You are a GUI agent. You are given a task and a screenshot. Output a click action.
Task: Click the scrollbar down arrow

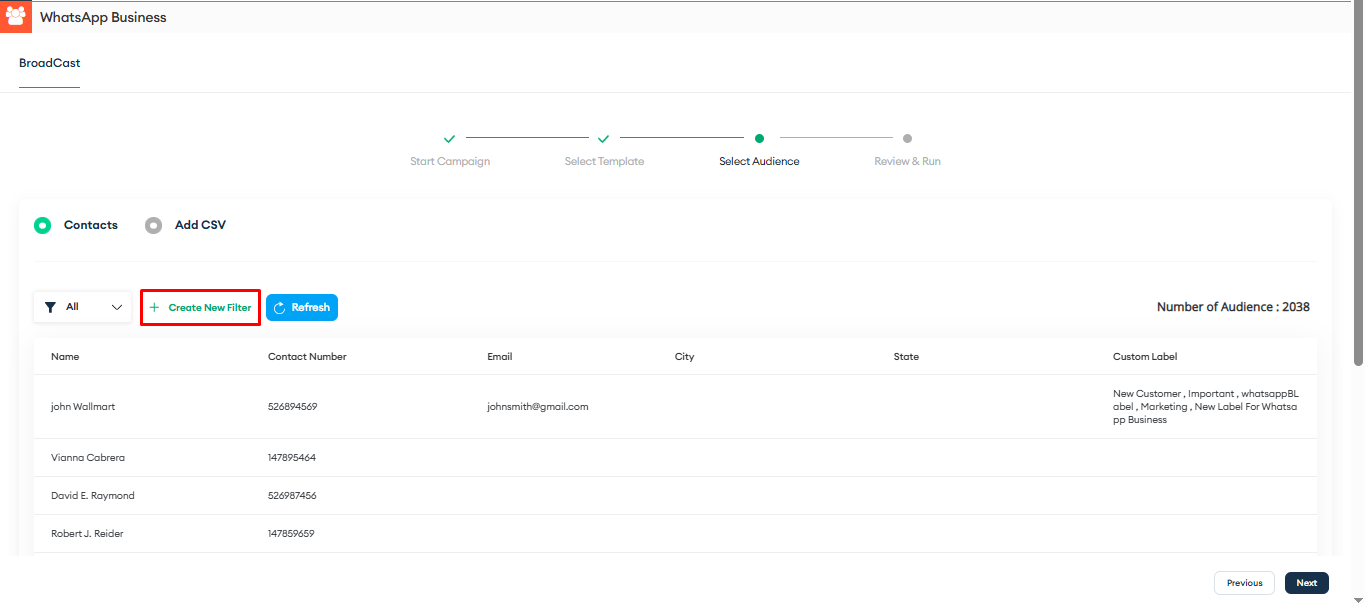1357,598
